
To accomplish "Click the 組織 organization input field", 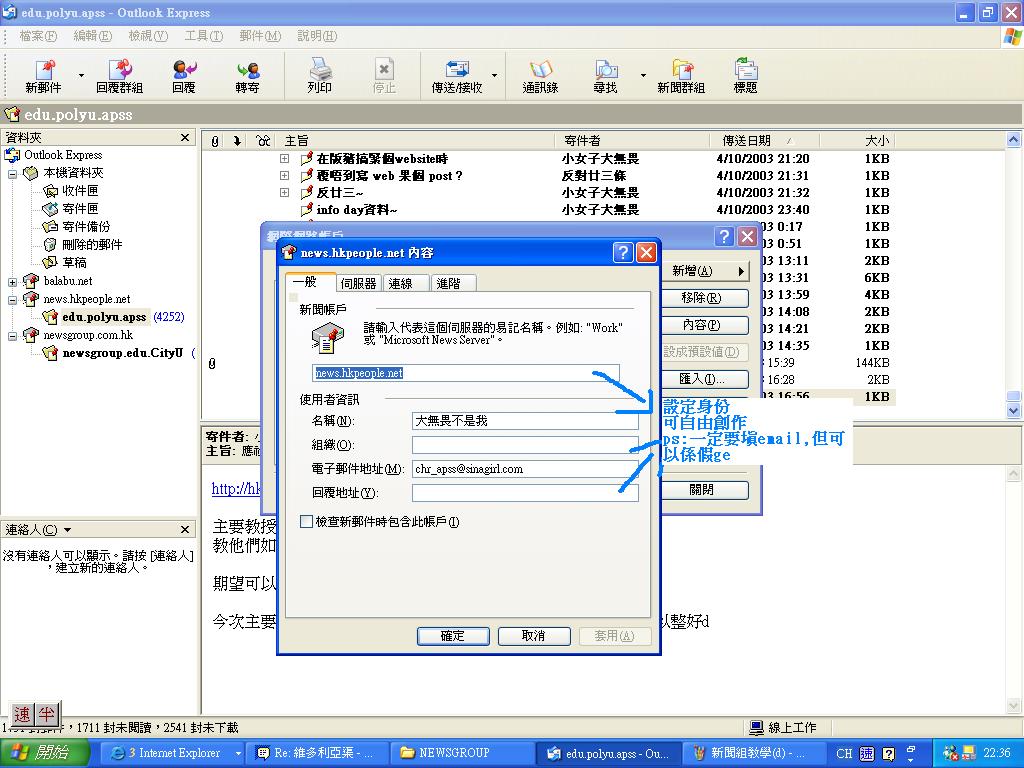I will point(525,445).
